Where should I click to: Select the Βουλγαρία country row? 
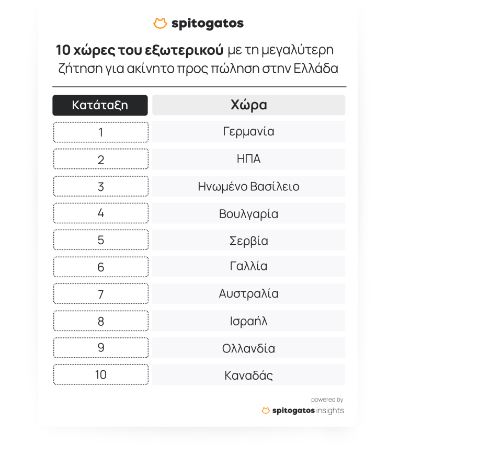249,213
